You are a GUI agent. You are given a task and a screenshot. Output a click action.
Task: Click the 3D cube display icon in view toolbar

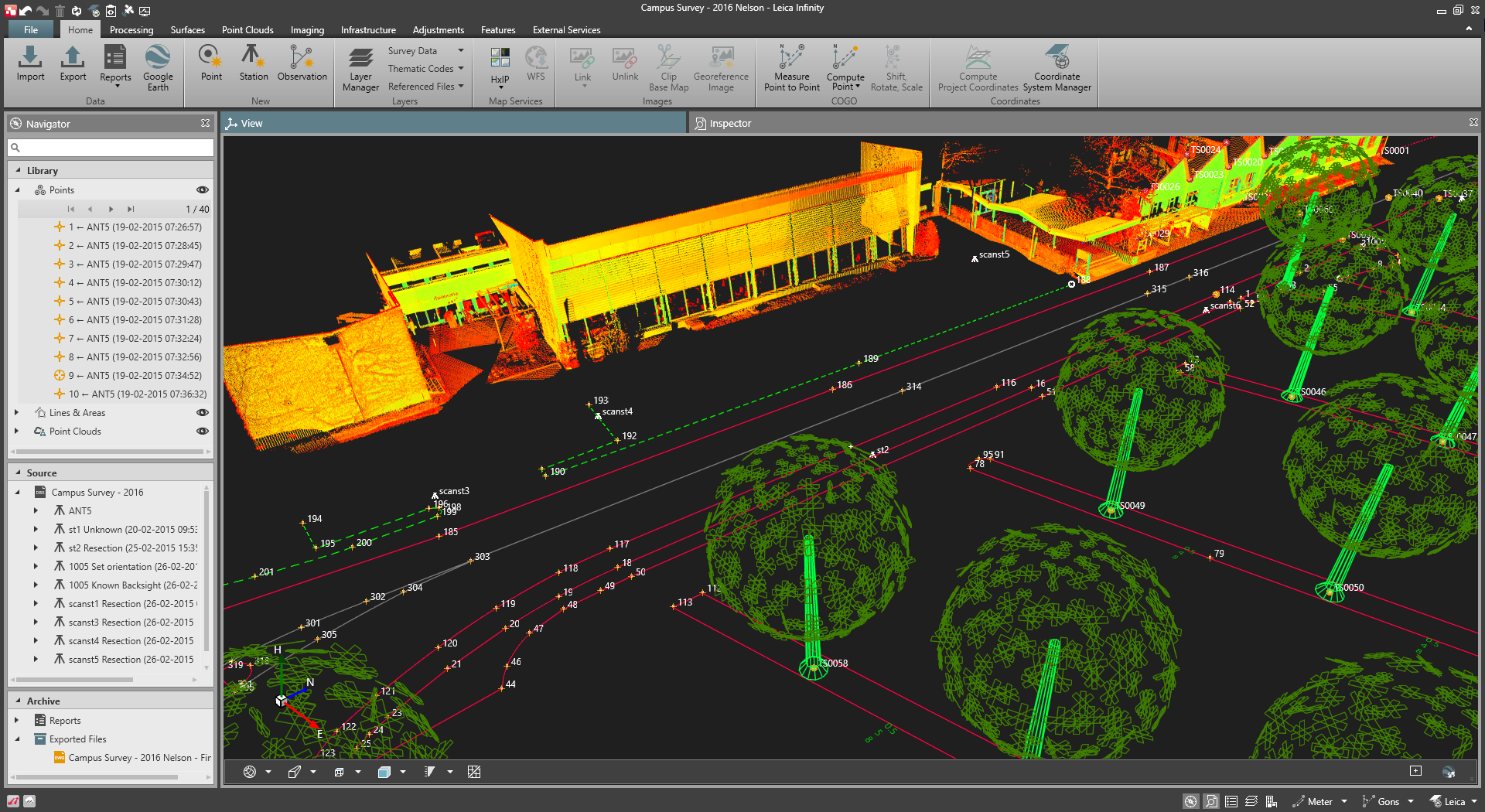384,772
